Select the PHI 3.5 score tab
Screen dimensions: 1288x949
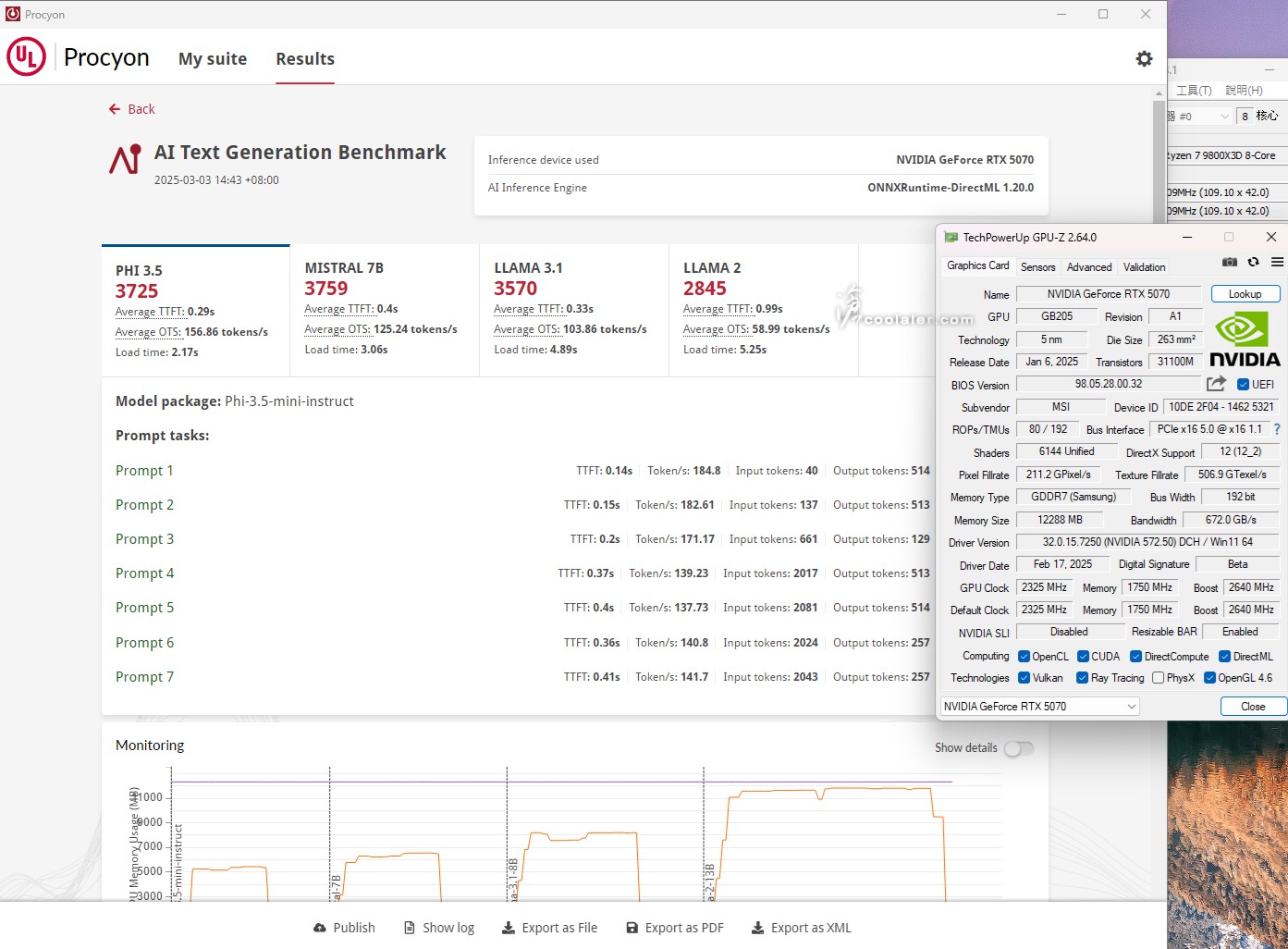(x=196, y=311)
